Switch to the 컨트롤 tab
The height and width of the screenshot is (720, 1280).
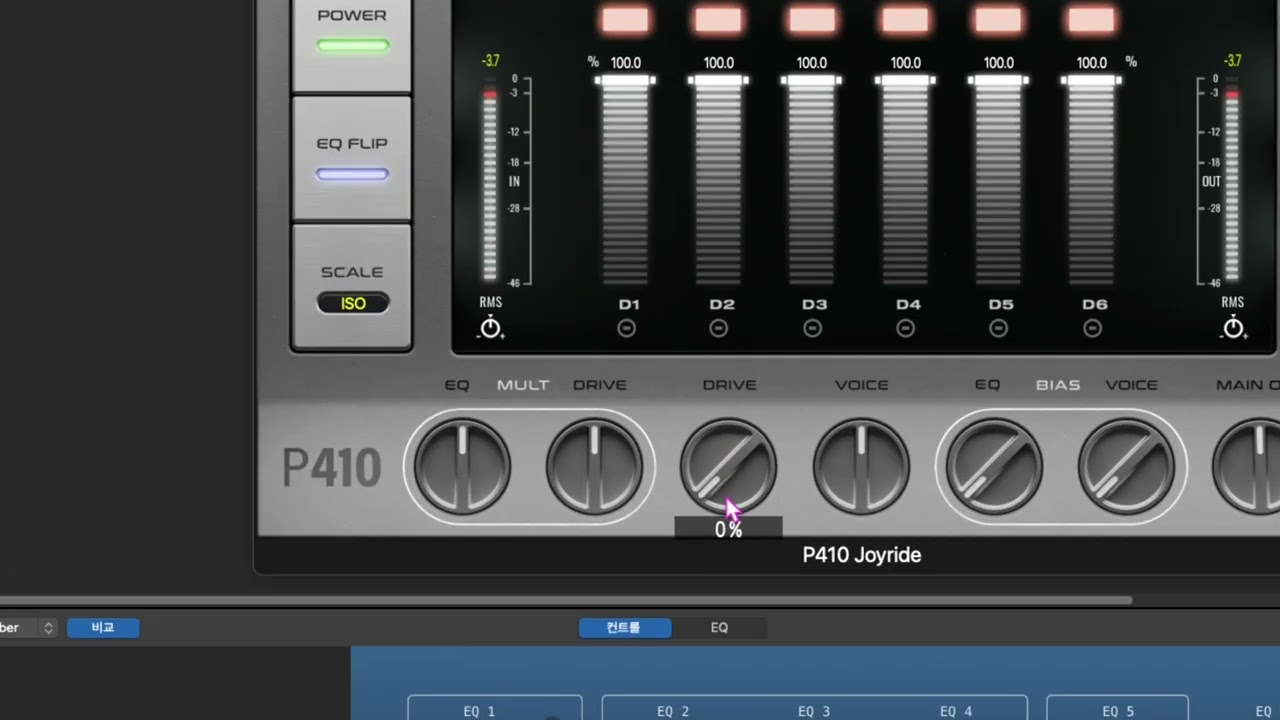(x=624, y=628)
